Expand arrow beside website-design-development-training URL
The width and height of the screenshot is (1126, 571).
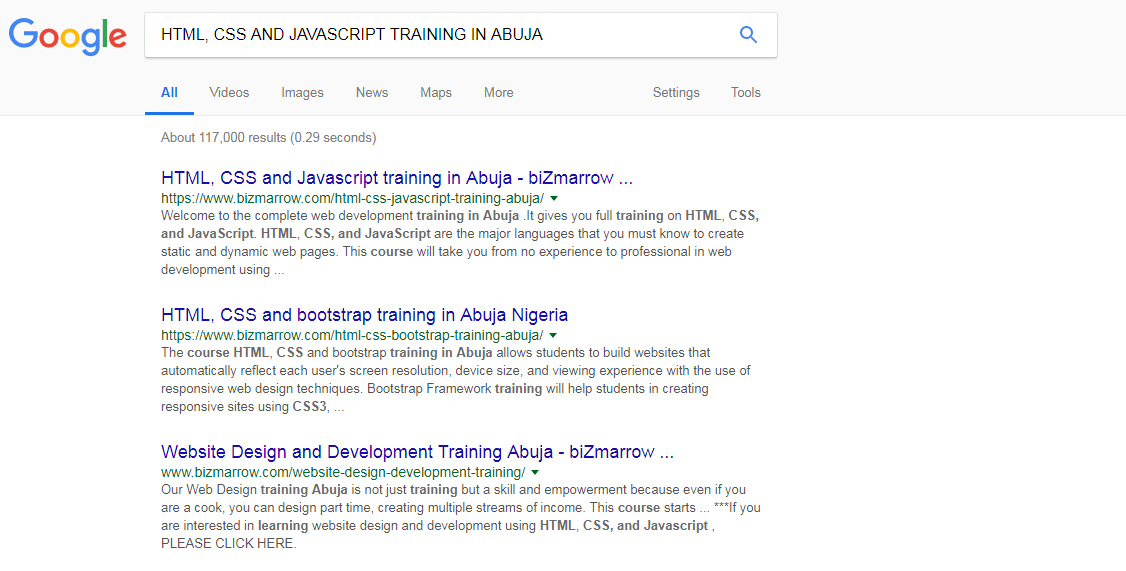[x=535, y=473]
